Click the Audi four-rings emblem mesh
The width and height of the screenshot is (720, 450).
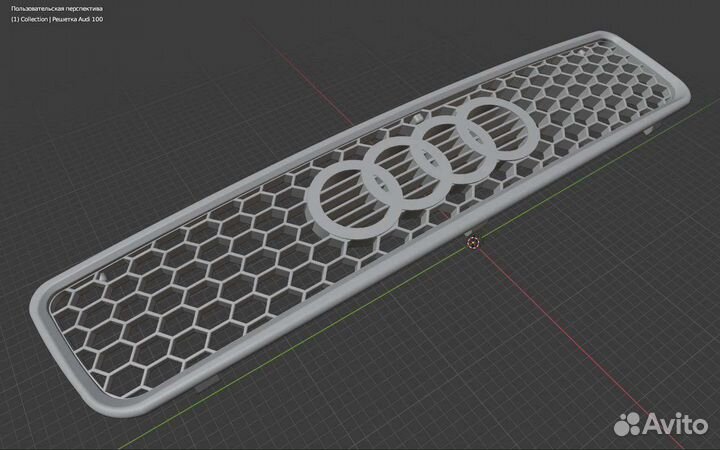pyautogui.click(x=421, y=168)
